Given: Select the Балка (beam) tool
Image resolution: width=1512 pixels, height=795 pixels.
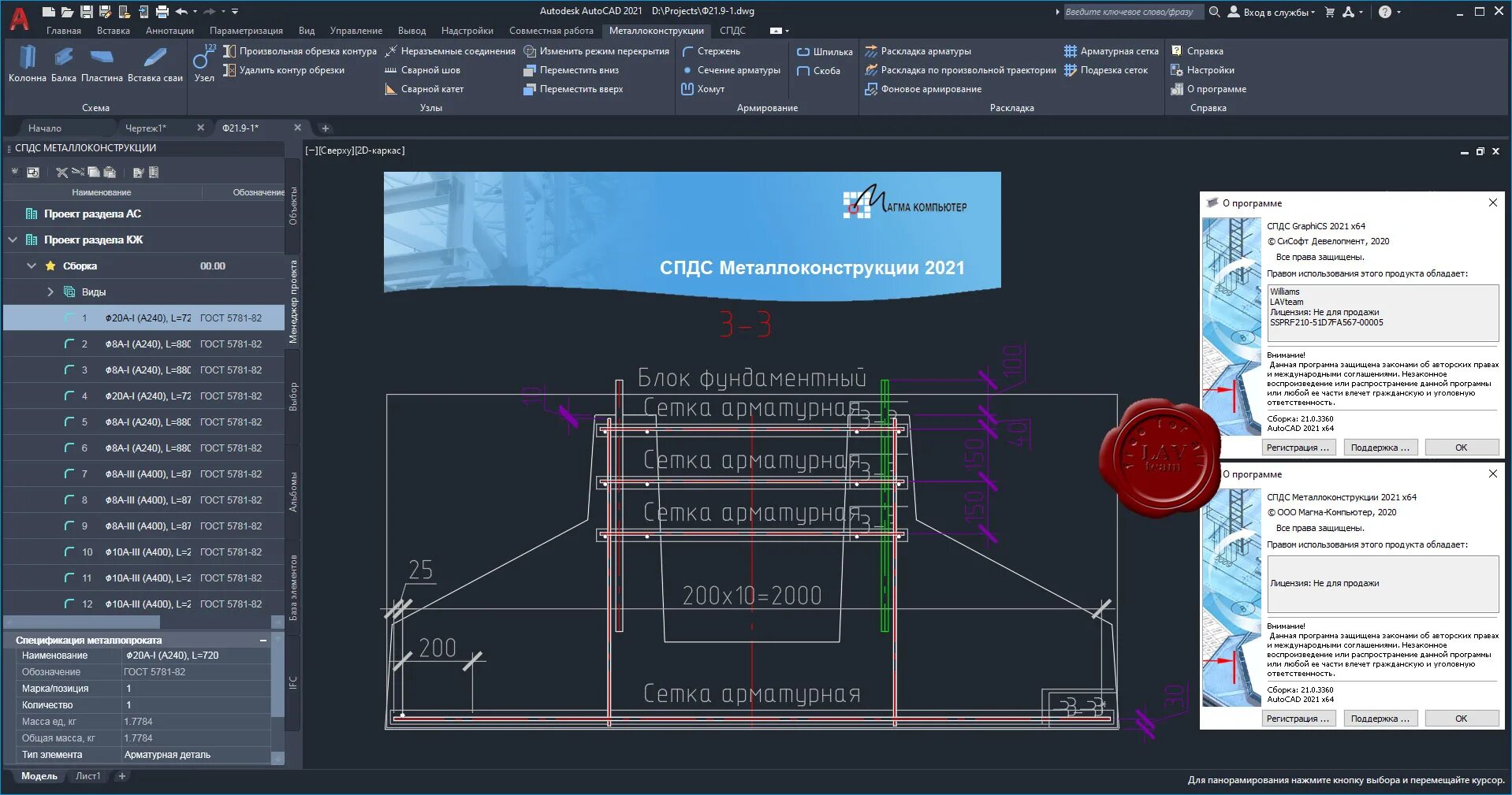Looking at the screenshot, I should point(64,64).
